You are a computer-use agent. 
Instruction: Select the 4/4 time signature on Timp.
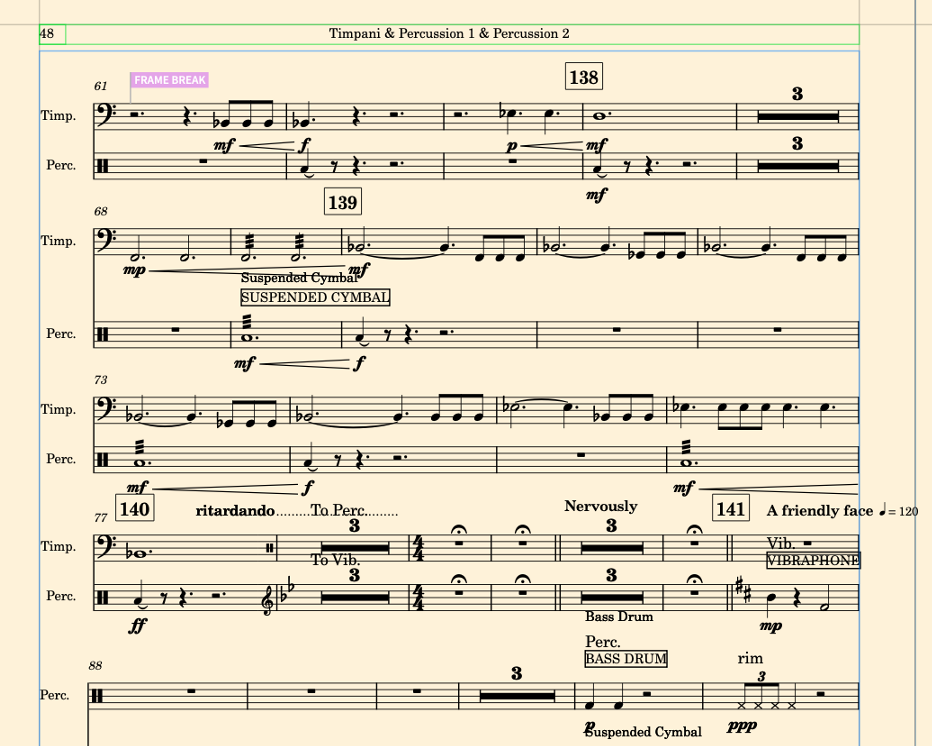420,547
